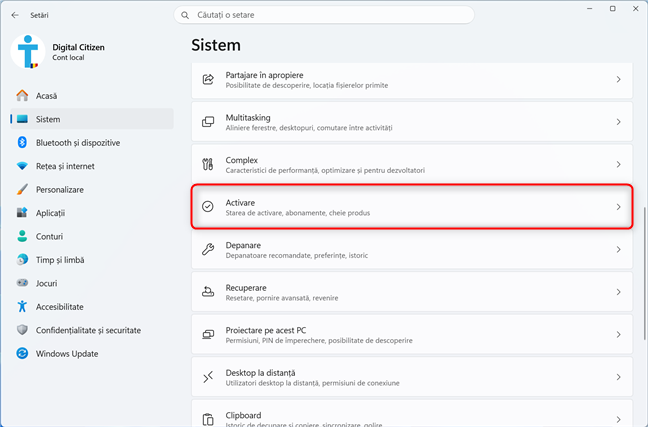Click 'Resetare, pornire avansată, revenire' text
This screenshot has height=427, width=648.
coord(282,298)
